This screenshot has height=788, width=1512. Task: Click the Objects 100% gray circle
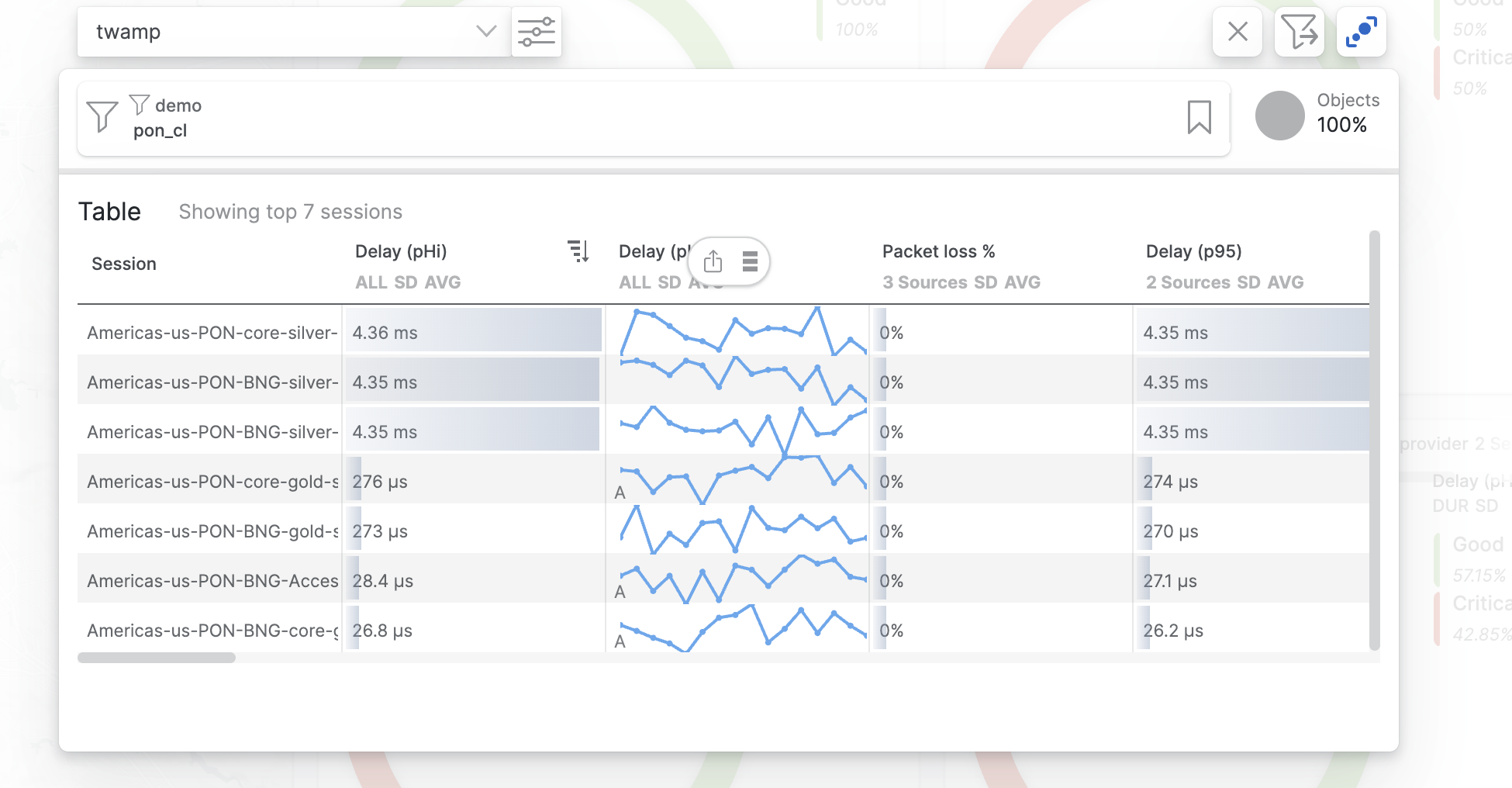click(x=1279, y=116)
